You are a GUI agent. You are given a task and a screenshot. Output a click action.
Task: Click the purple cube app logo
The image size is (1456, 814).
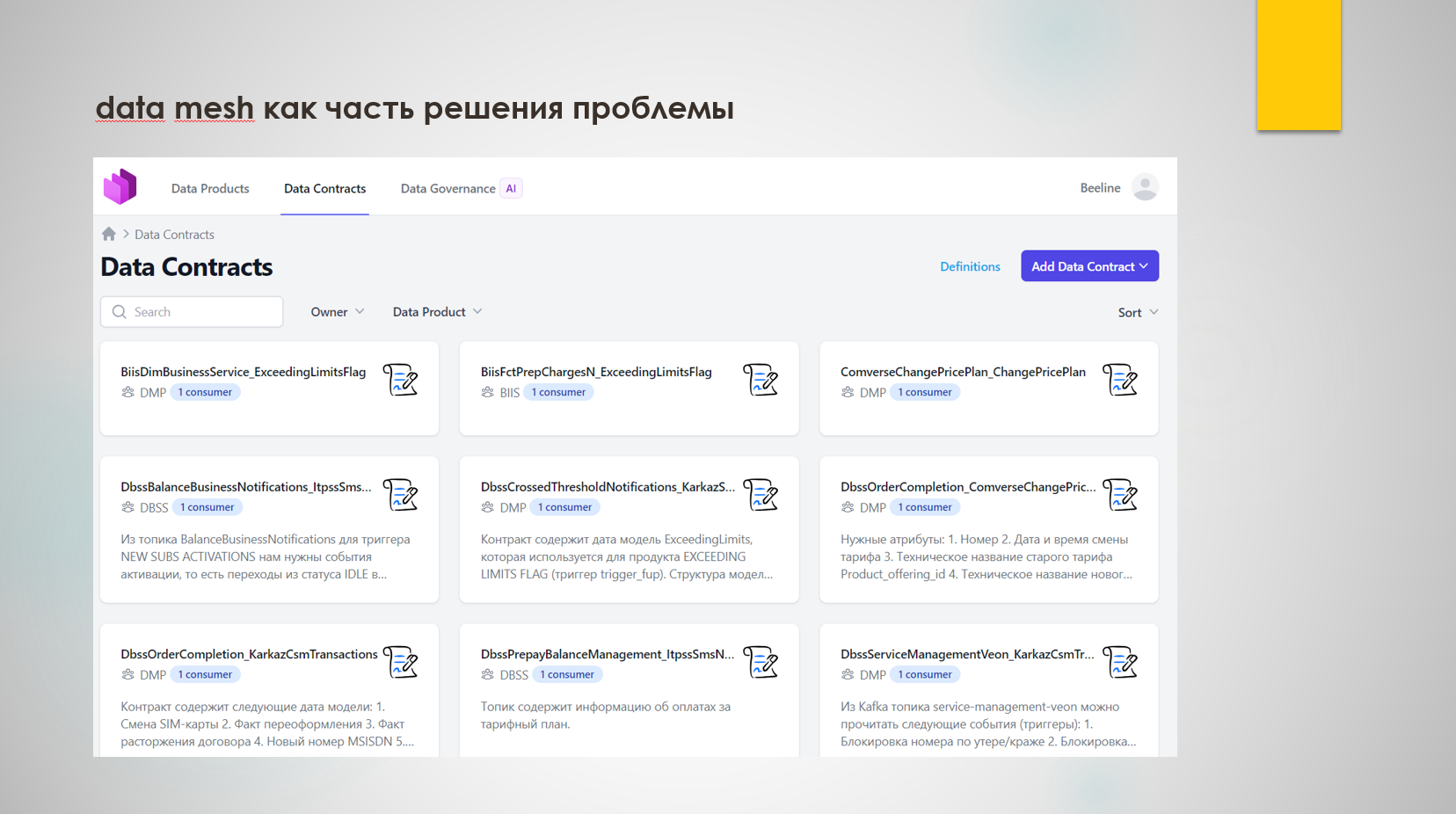120,187
